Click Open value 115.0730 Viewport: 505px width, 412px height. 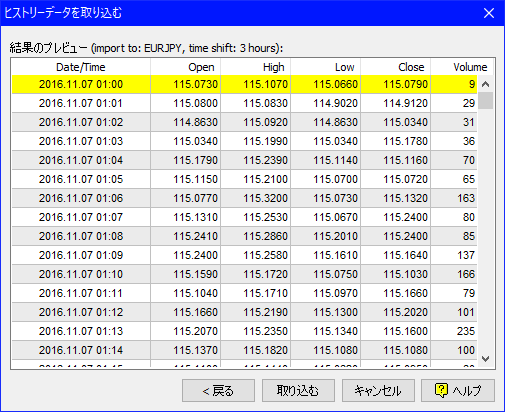(x=195, y=84)
